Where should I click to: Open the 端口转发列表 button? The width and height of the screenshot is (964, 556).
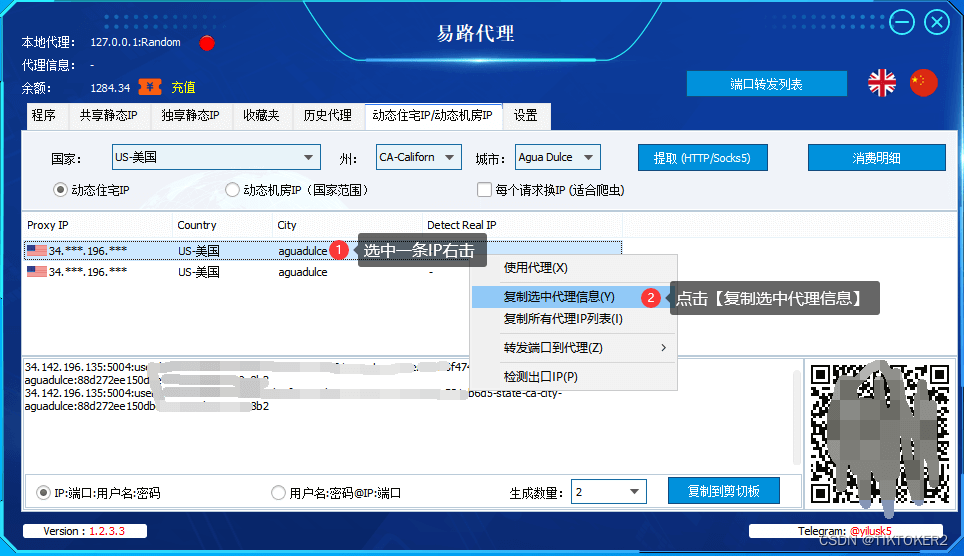click(x=767, y=84)
